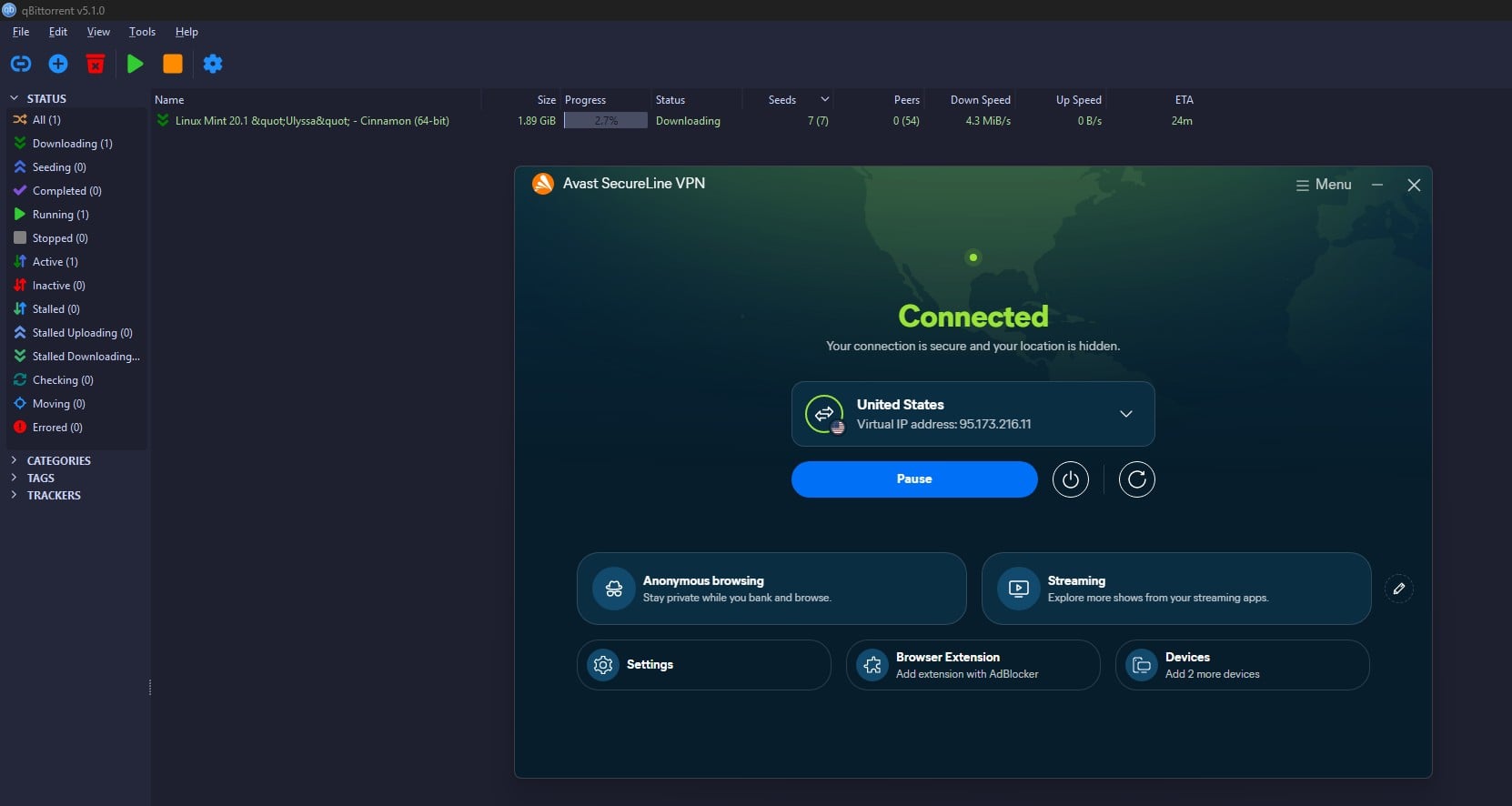
Task: Open qBittorrent Options gear icon
Action: 213,64
